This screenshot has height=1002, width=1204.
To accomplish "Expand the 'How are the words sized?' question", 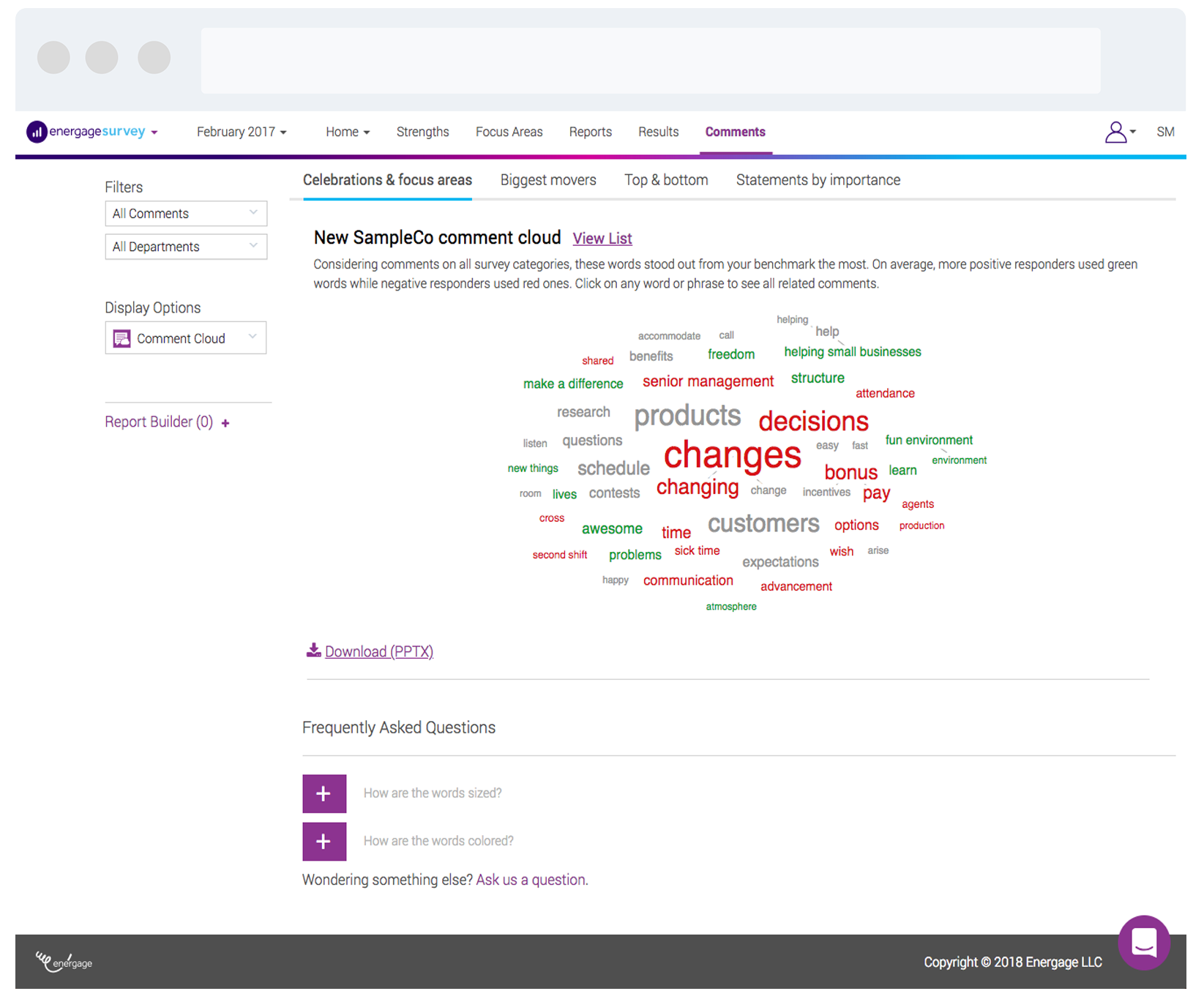I will point(324,793).
